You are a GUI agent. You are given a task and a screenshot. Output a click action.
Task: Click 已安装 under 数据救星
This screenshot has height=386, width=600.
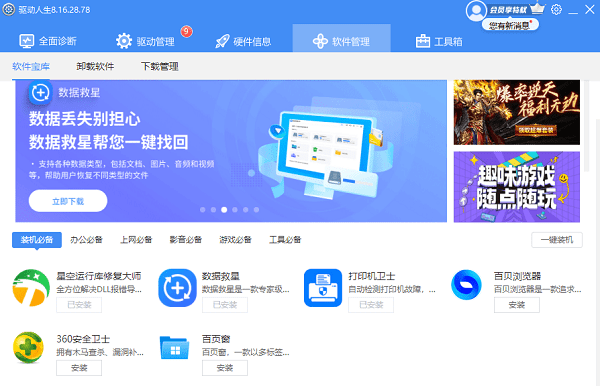(225, 305)
